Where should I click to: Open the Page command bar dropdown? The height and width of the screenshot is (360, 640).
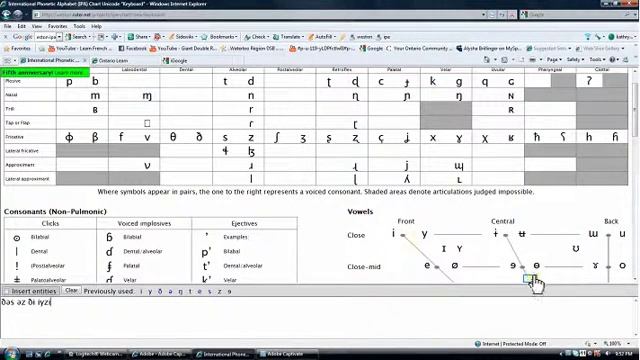554,60
